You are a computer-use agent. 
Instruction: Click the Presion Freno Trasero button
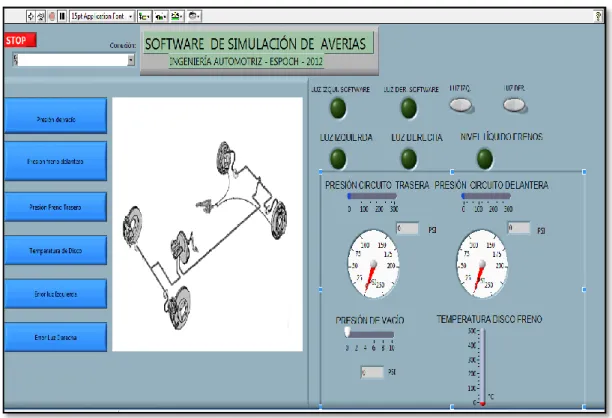pyautogui.click(x=55, y=207)
